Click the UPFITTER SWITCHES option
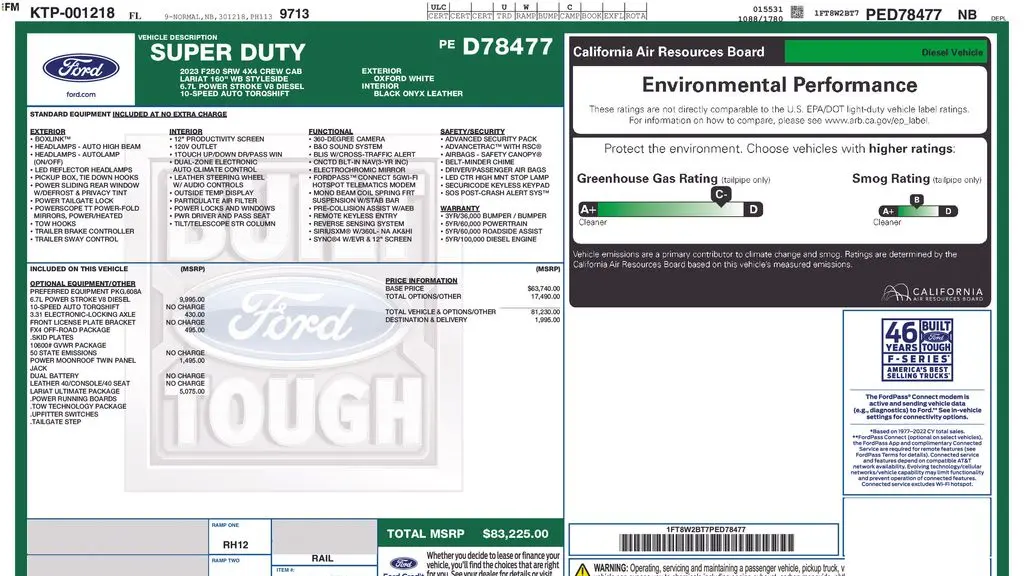Viewport: 1024px width, 576px height. [64, 415]
